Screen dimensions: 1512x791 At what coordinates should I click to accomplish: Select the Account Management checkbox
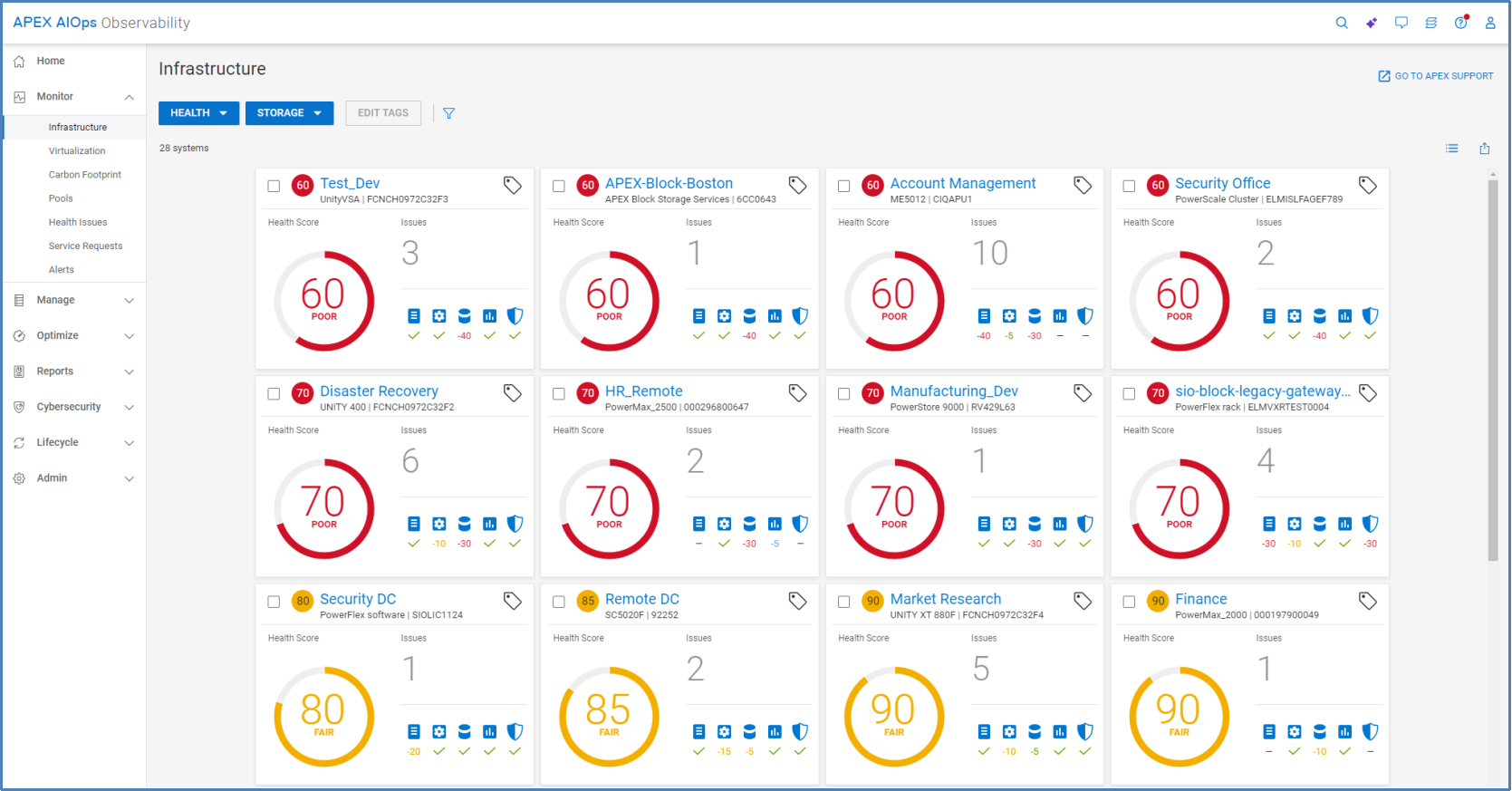click(x=843, y=186)
